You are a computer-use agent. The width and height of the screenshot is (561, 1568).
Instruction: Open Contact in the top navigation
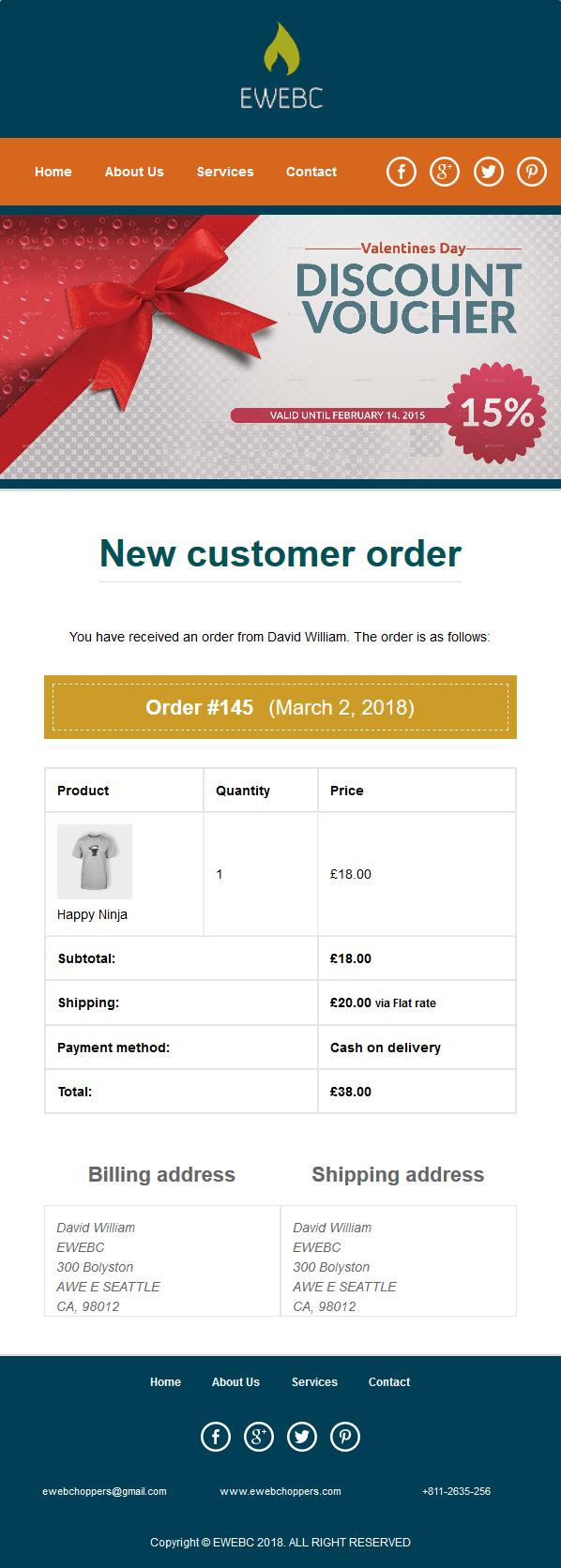pos(311,172)
